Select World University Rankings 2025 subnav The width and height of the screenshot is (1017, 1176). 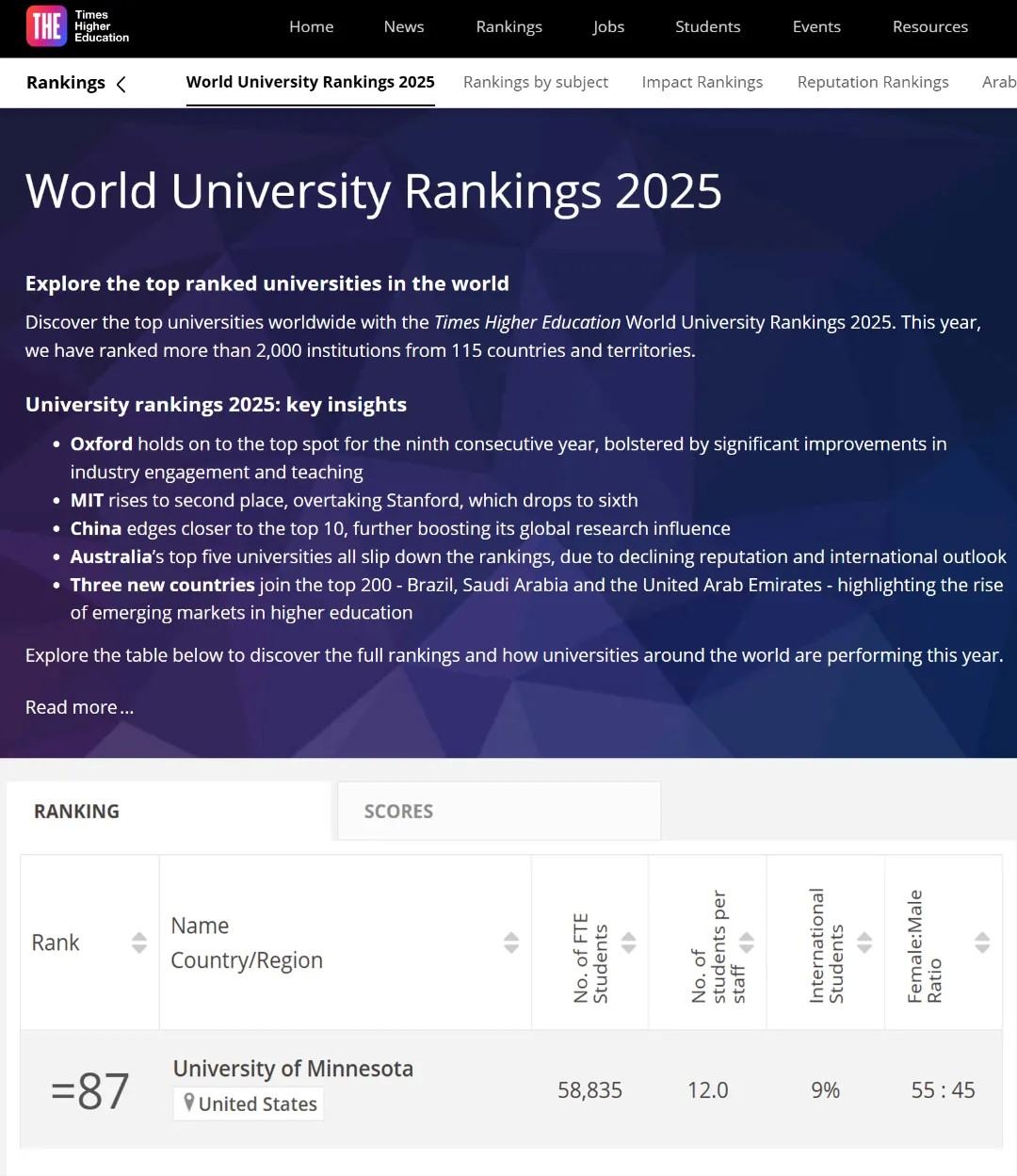[311, 82]
